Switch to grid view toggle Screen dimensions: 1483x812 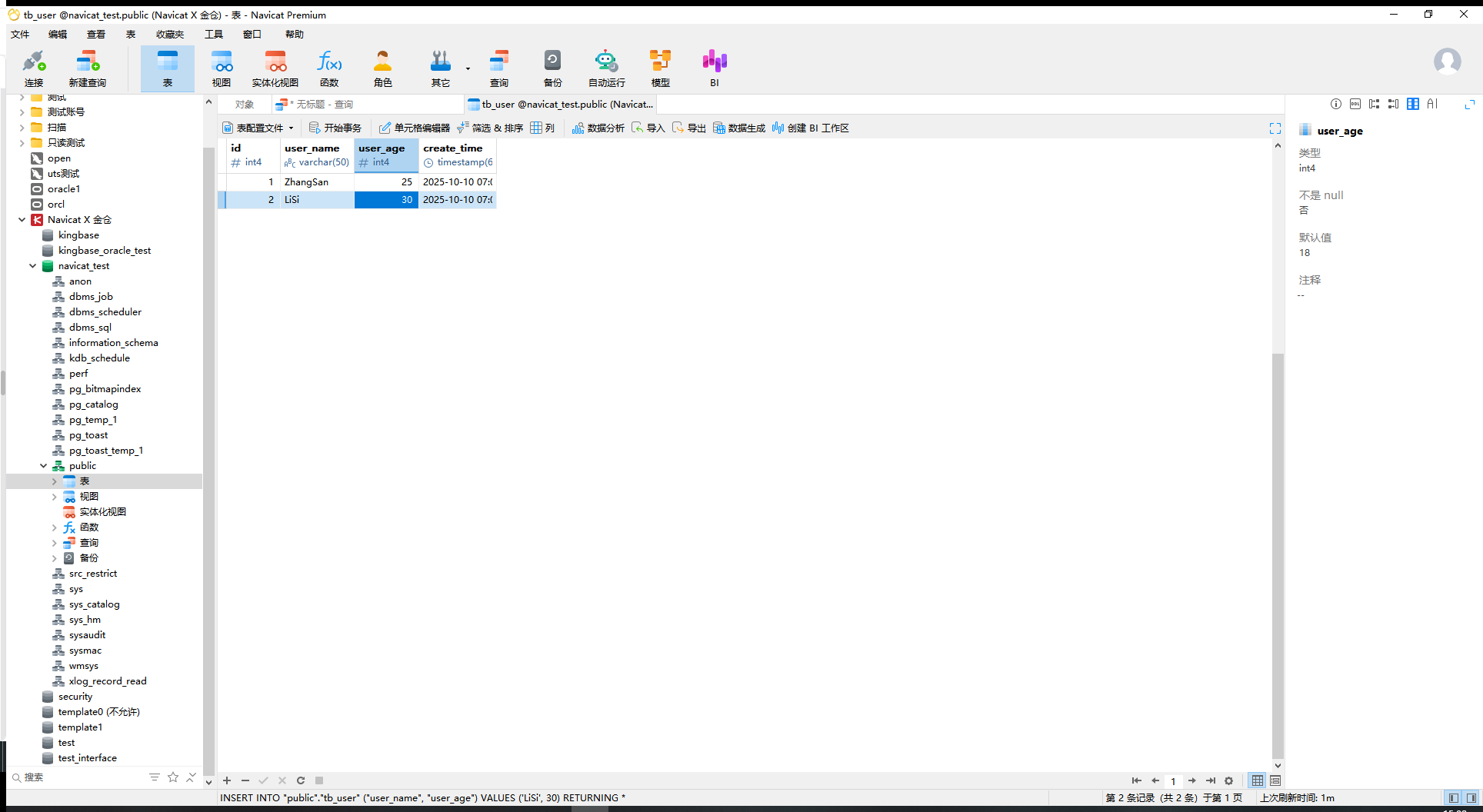1258,780
